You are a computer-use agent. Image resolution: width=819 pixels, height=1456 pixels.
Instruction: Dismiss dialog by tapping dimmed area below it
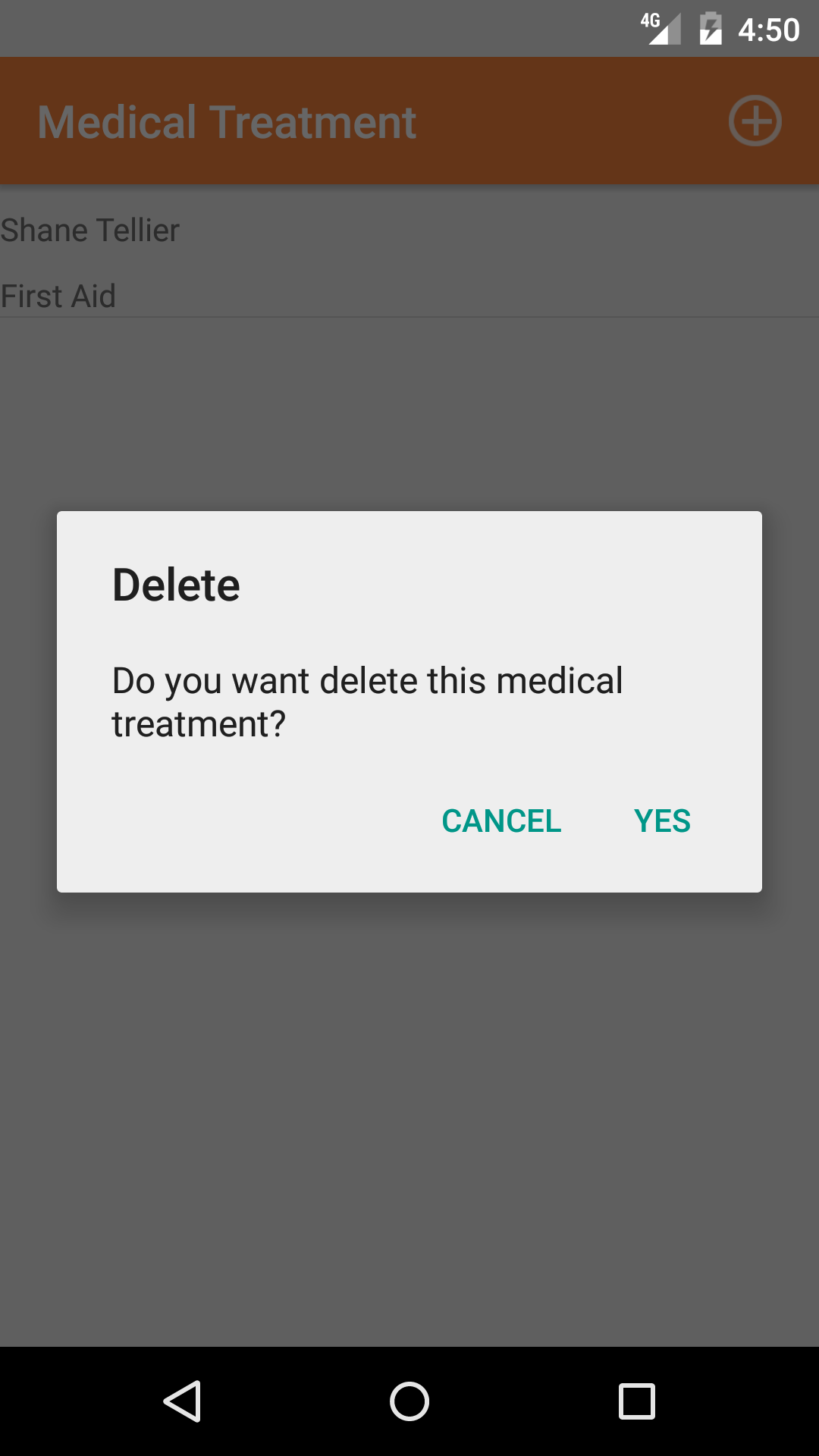coord(409,1122)
